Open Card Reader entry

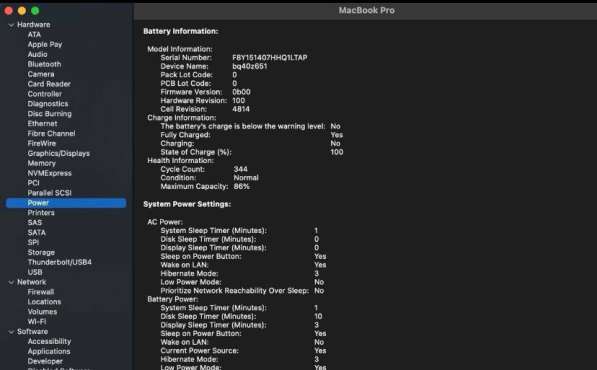click(x=49, y=84)
